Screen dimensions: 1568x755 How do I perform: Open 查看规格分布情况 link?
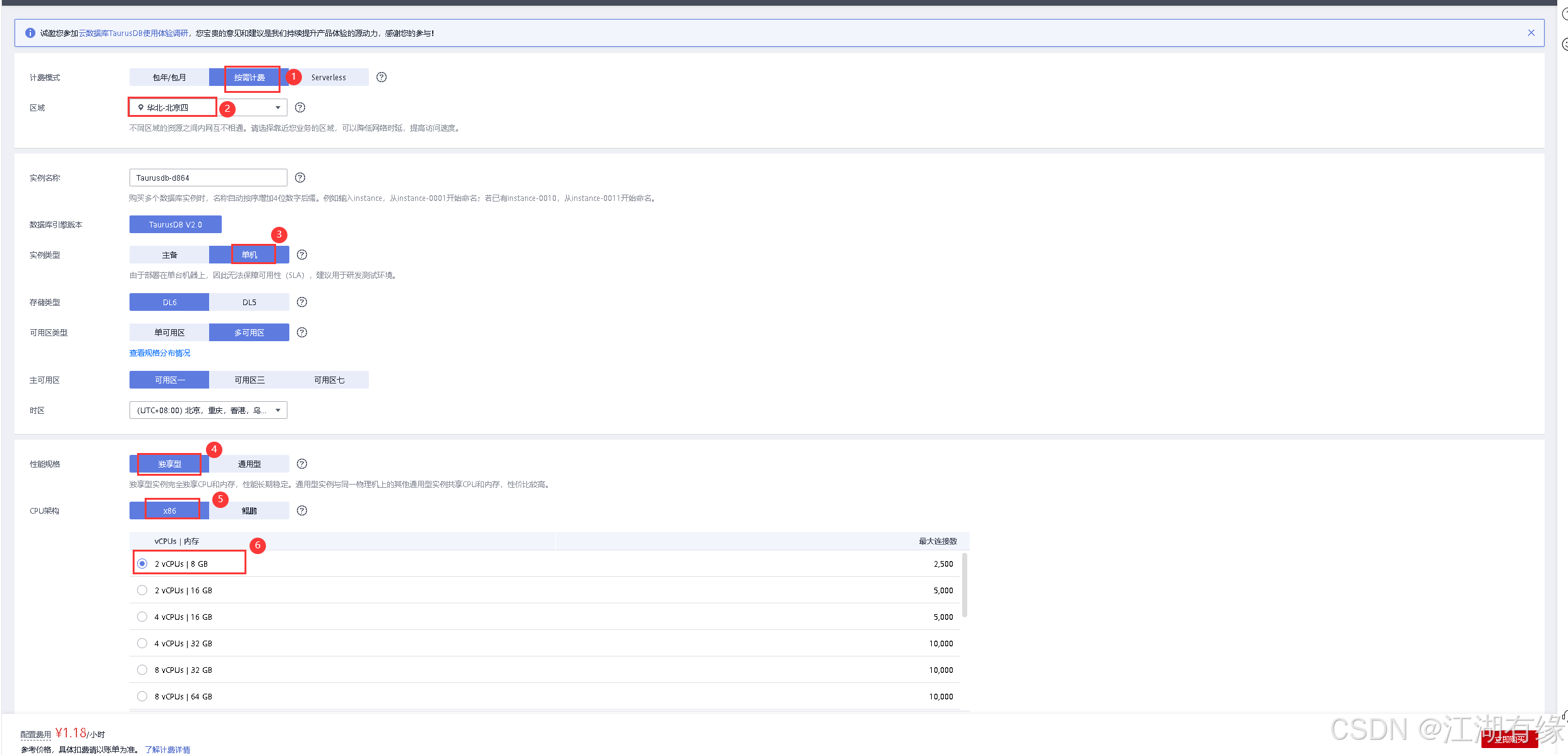point(160,353)
